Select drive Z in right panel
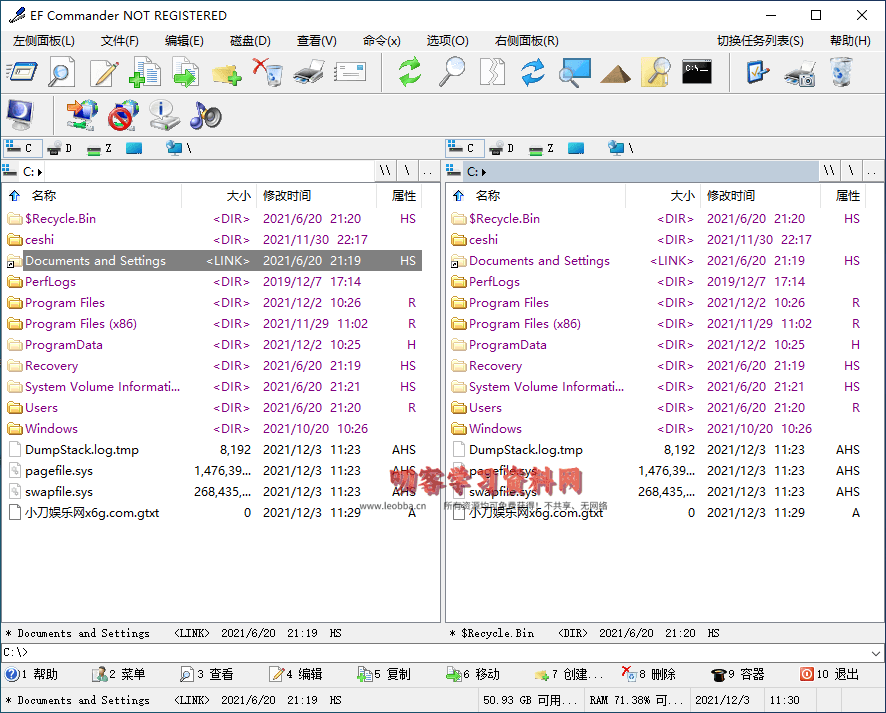The height and width of the screenshot is (713, 886). 541,149
